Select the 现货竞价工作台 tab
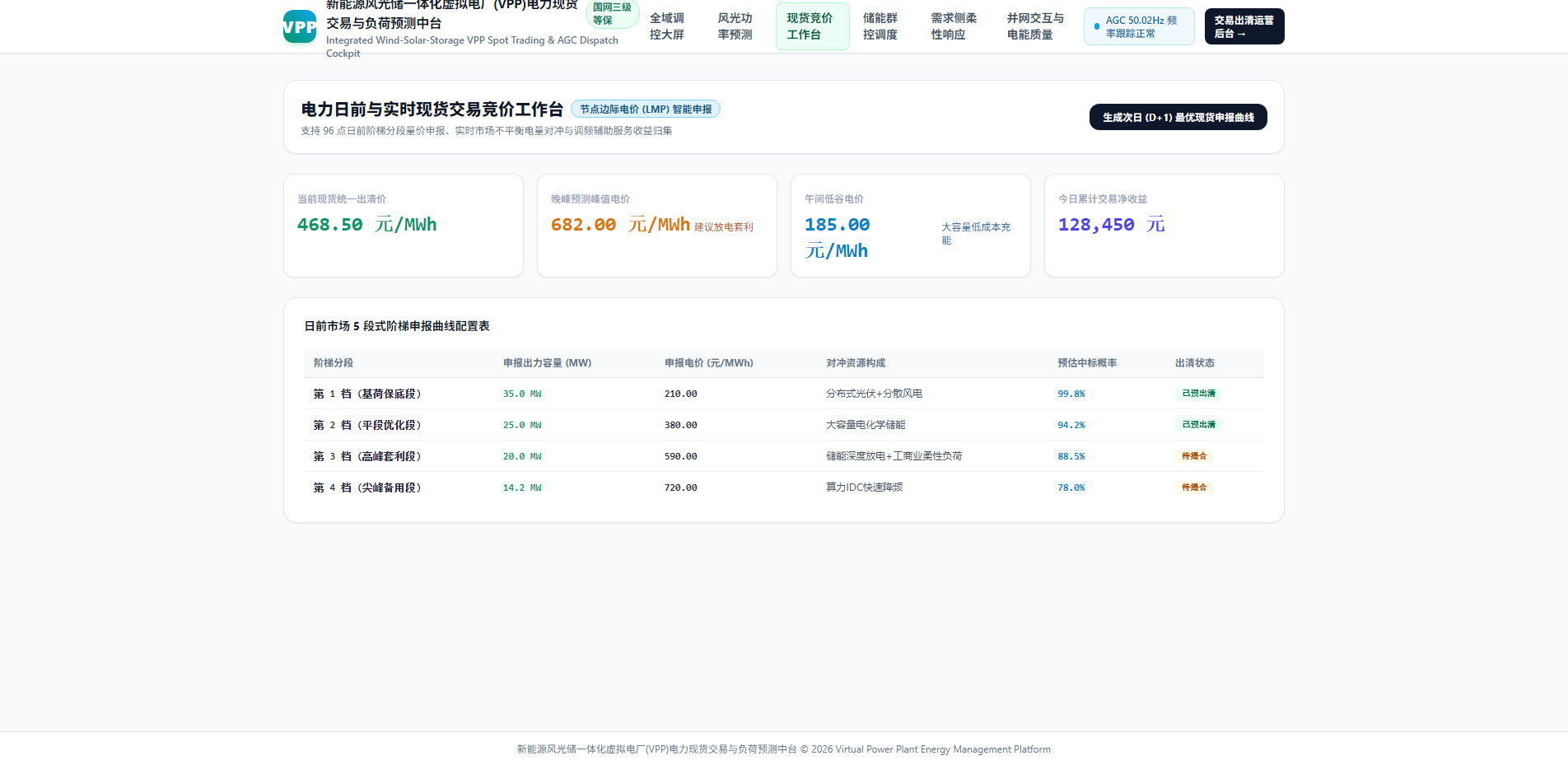 click(812, 26)
